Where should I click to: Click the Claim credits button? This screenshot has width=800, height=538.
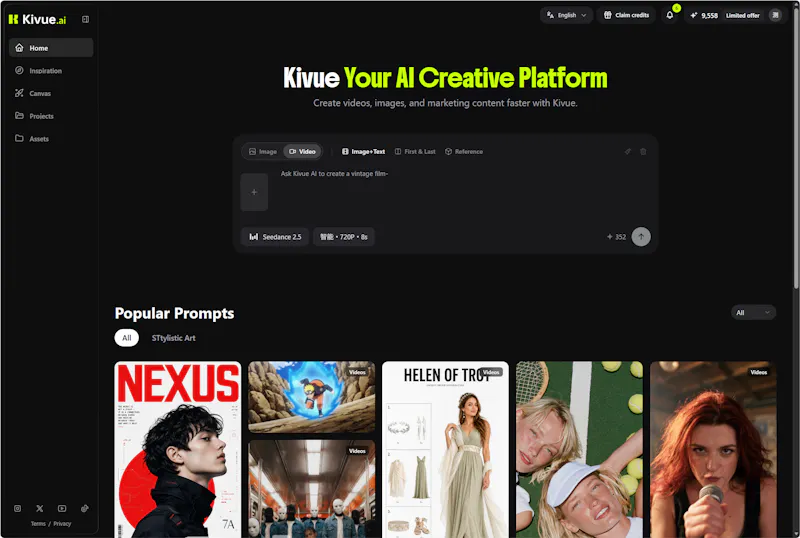pyautogui.click(x=626, y=15)
